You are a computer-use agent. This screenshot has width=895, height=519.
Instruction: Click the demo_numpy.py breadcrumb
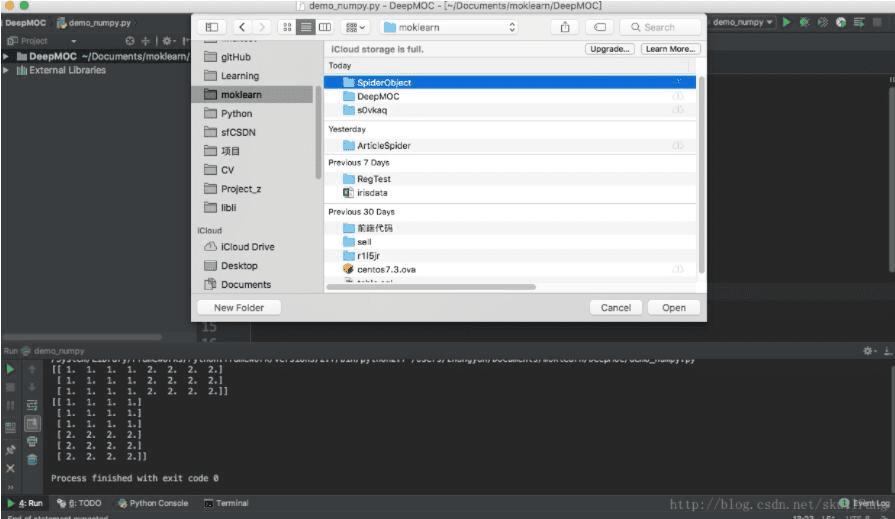(94, 23)
